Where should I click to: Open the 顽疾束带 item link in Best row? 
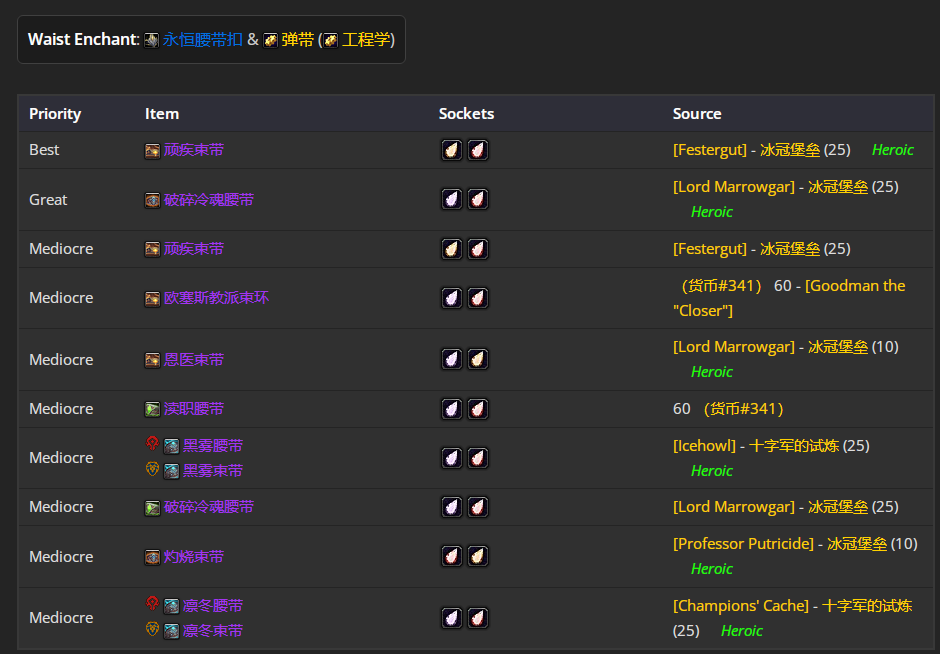[x=194, y=150]
